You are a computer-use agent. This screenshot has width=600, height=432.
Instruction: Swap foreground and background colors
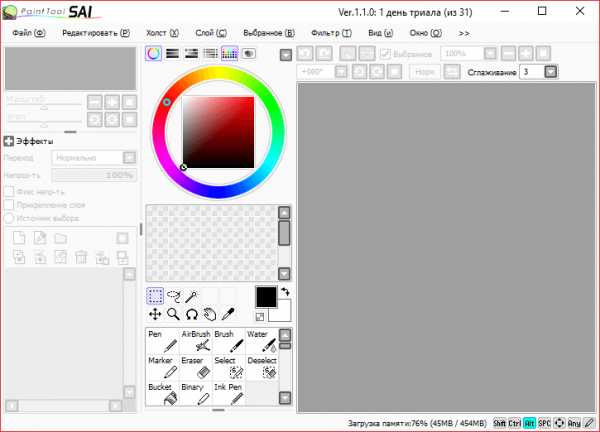285,292
